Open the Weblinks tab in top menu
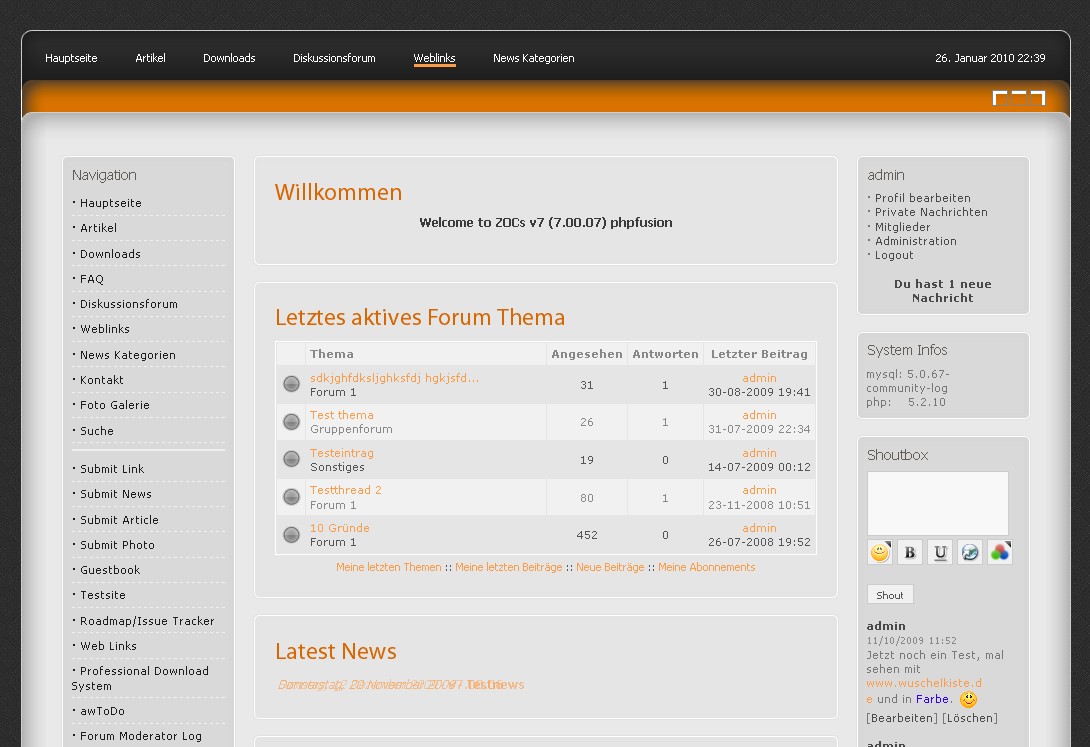1090x747 pixels. (x=434, y=58)
